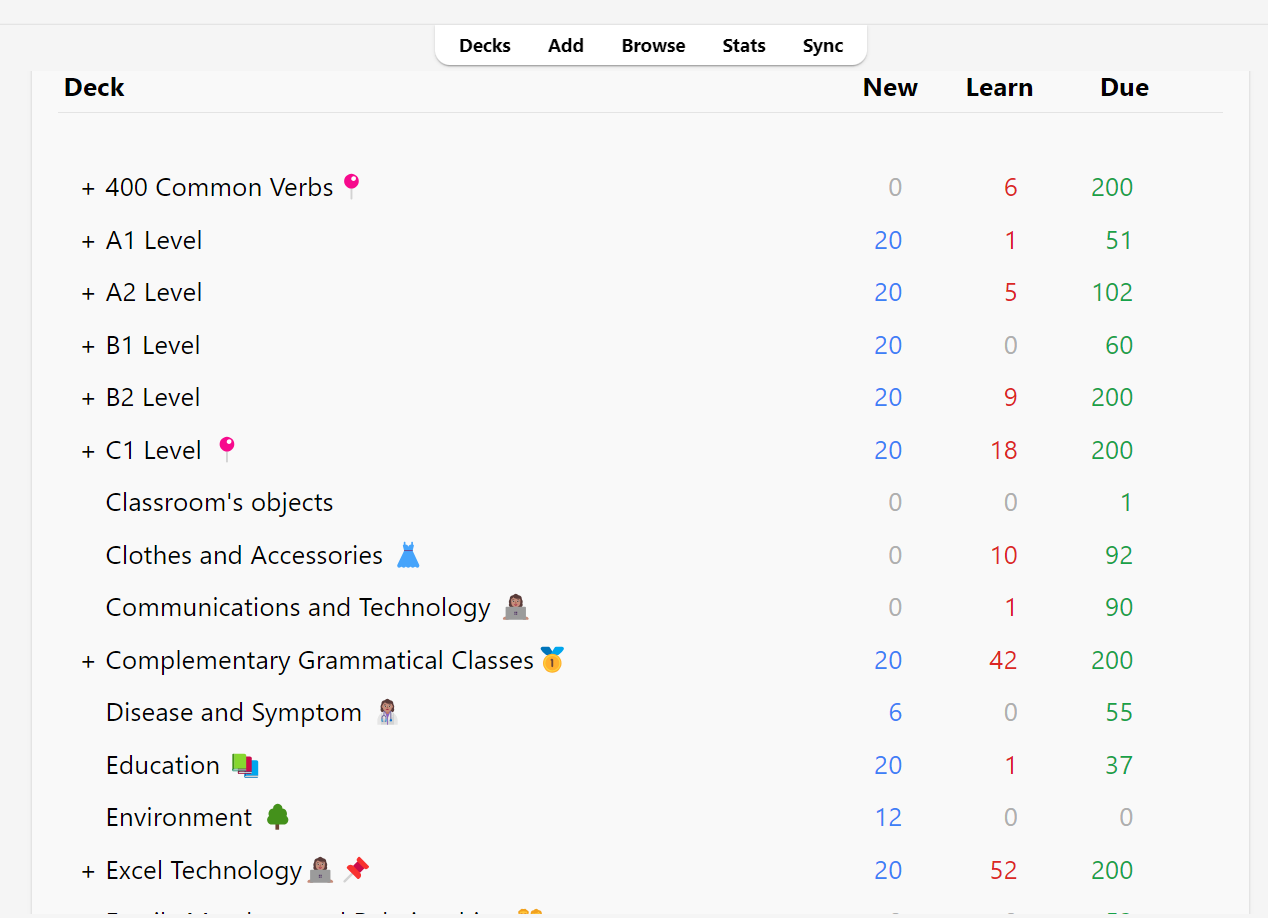Viewport: 1268px width, 918px height.
Task: Sync the collection with Sync button
Action: pyautogui.click(x=823, y=46)
